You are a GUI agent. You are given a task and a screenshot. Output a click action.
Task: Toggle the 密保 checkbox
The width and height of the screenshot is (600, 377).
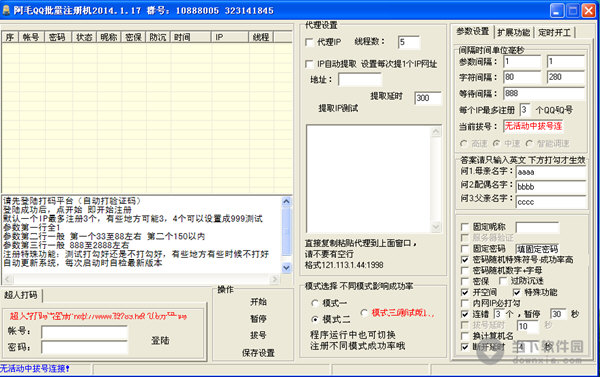(465, 281)
